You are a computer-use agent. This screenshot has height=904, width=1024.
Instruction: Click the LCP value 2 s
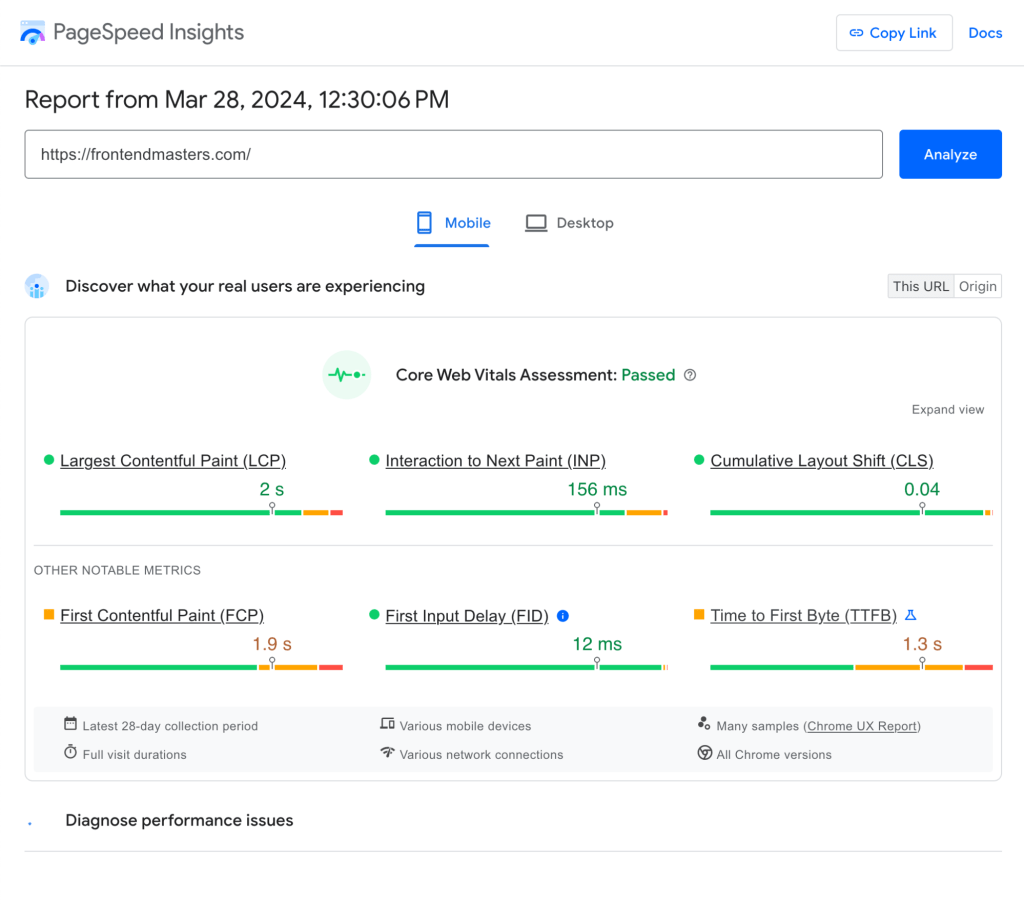click(272, 489)
